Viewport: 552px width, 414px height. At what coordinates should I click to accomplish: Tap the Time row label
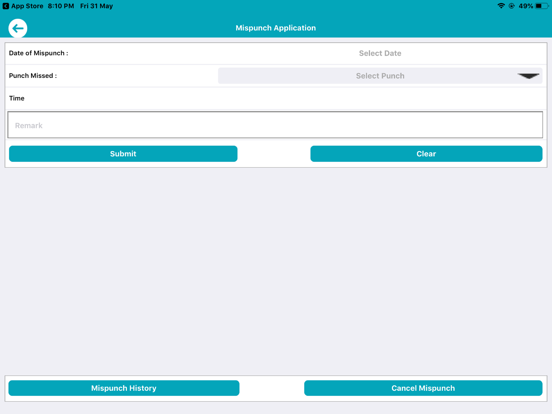pos(17,98)
